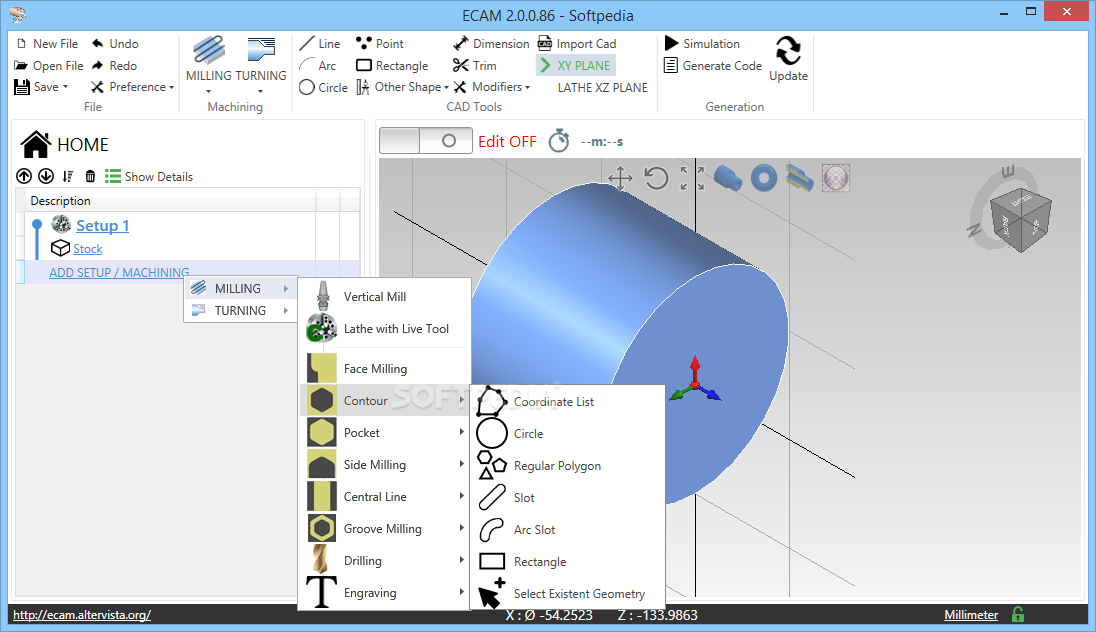The height and width of the screenshot is (632, 1096).
Task: Select the Circle drawing tool
Action: click(323, 87)
